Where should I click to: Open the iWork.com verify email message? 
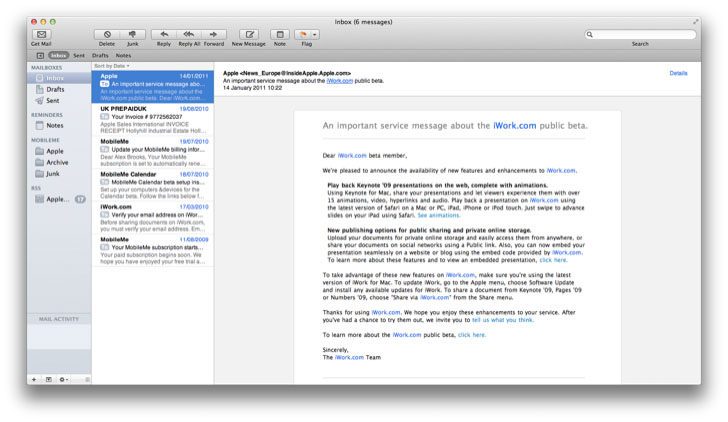[x=153, y=218]
